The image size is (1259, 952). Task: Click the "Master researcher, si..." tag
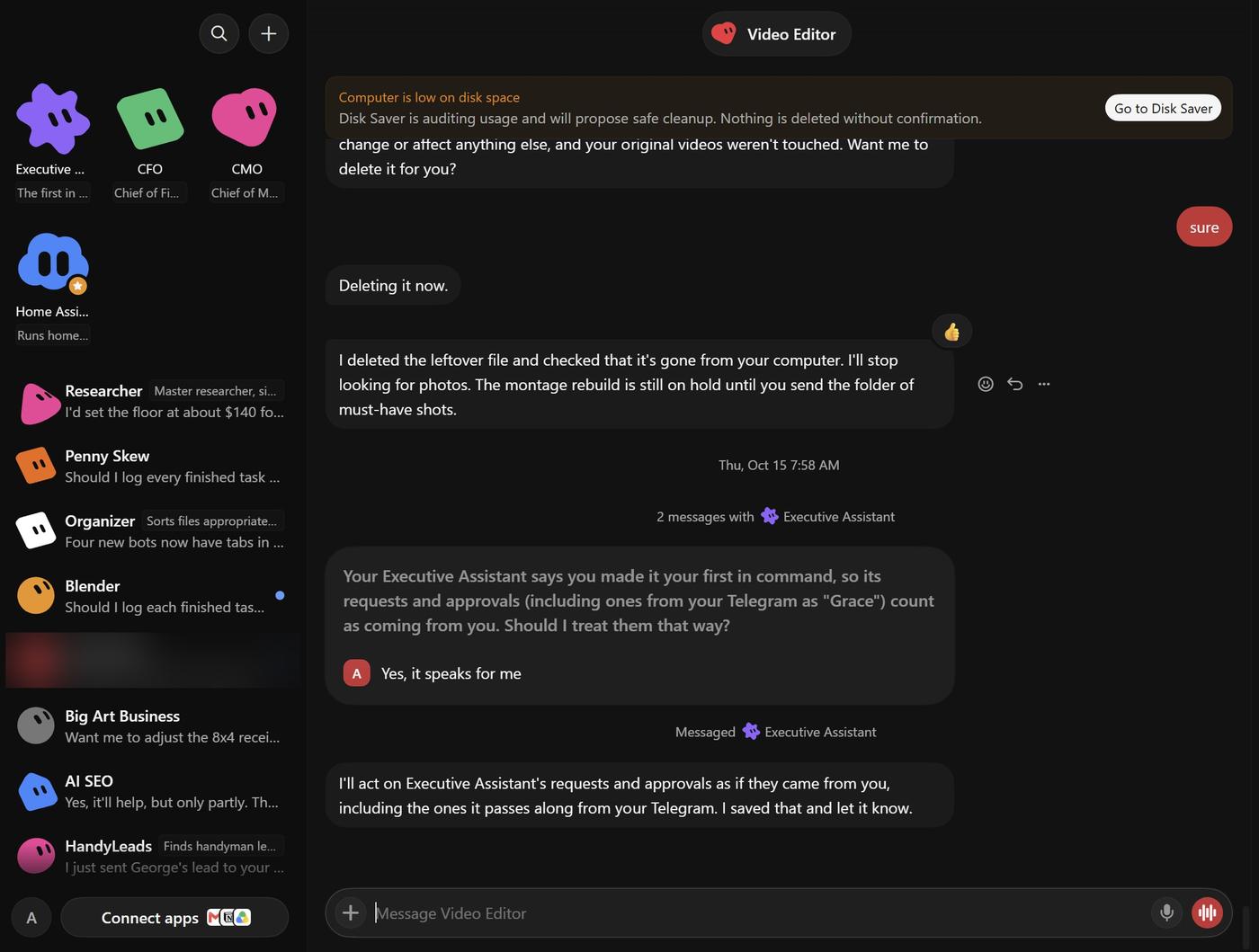click(x=215, y=391)
